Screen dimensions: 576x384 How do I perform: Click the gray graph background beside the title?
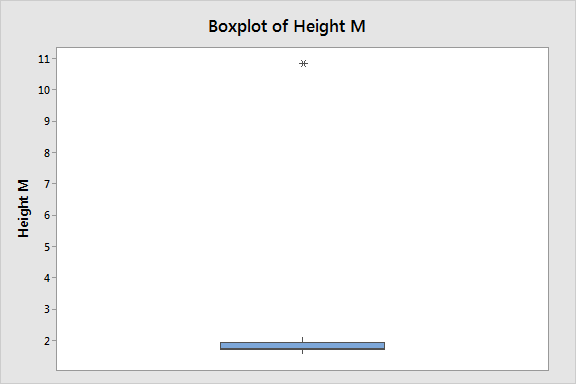click(x=459, y=26)
